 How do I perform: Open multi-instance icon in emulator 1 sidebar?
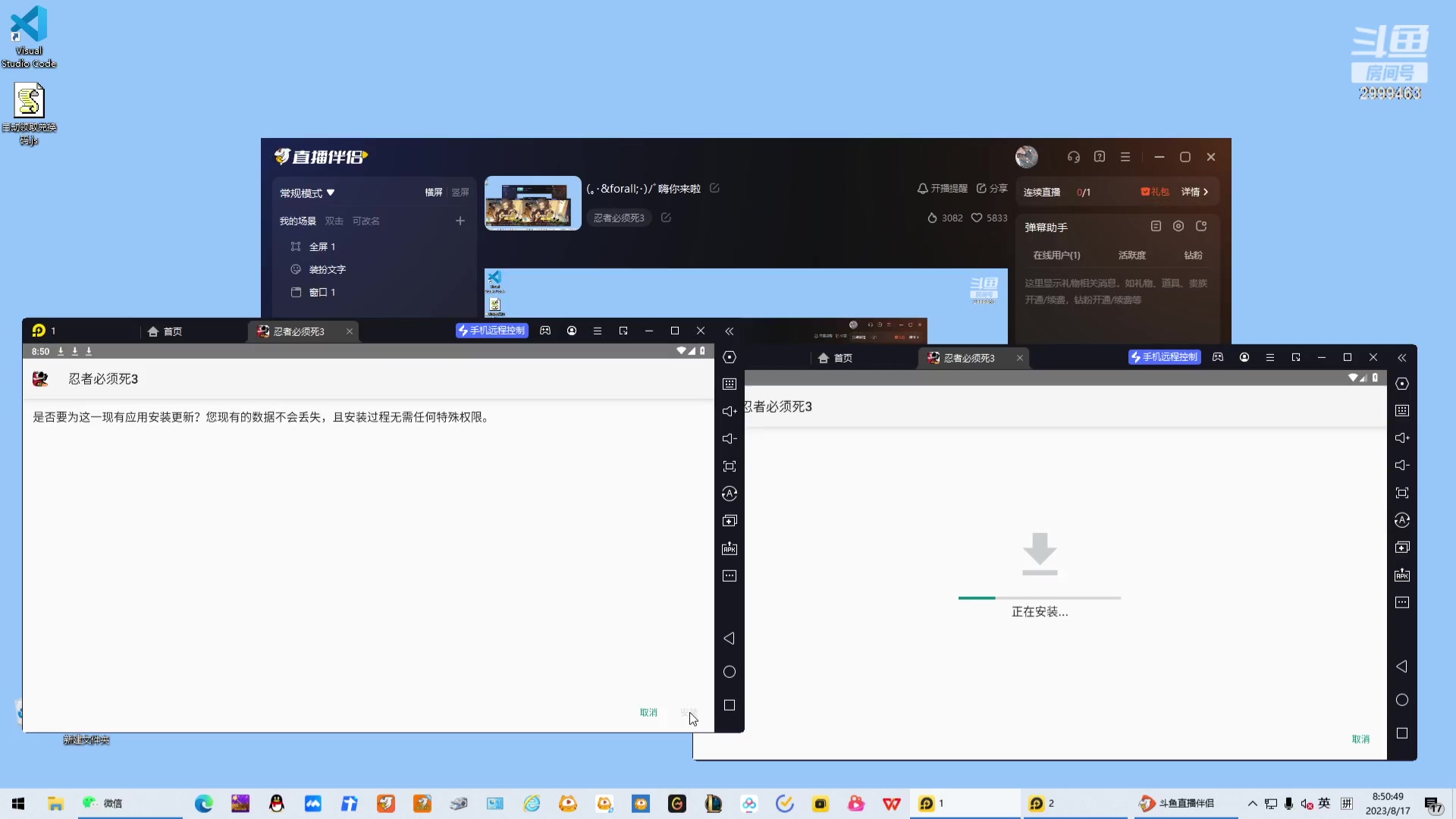(x=730, y=521)
